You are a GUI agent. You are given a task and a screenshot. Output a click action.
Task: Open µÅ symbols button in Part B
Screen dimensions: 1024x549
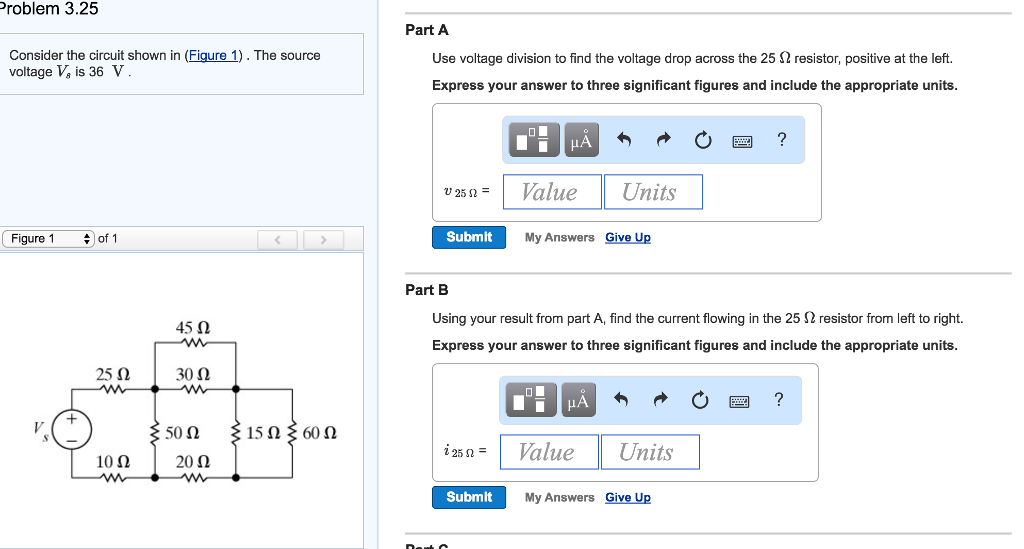pyautogui.click(x=579, y=400)
